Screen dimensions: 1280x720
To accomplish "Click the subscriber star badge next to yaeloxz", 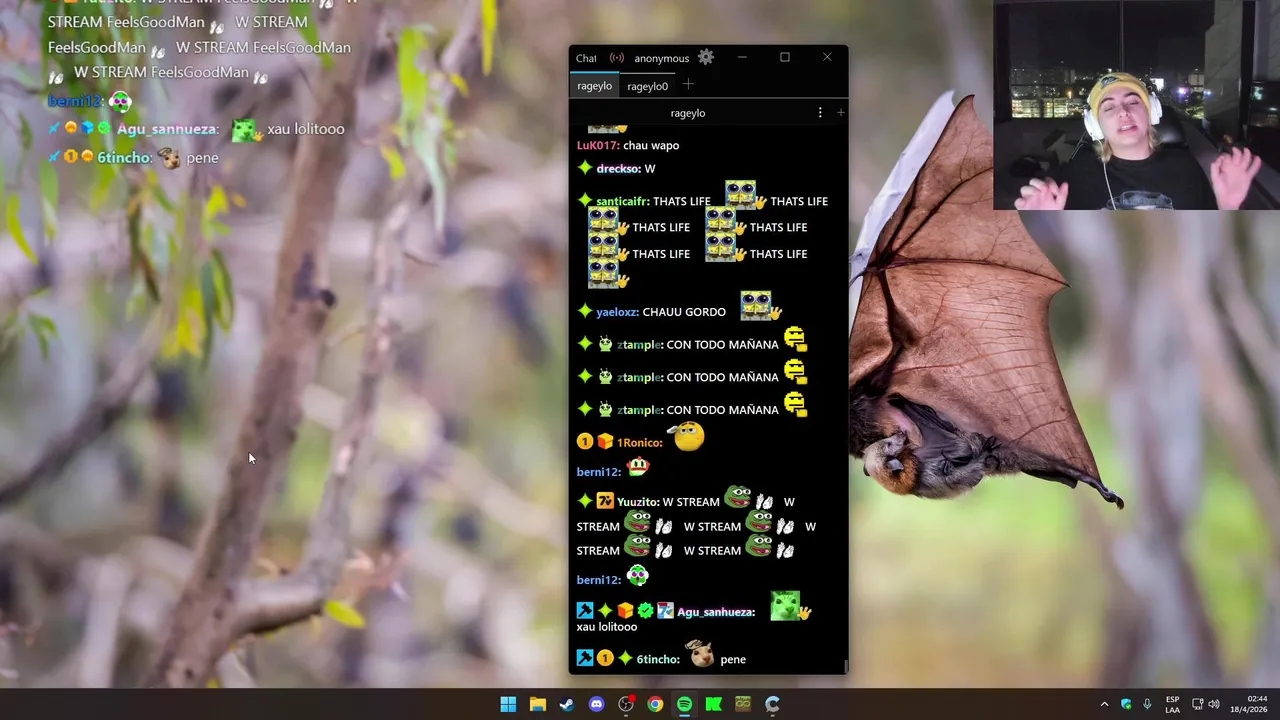I will pos(585,311).
